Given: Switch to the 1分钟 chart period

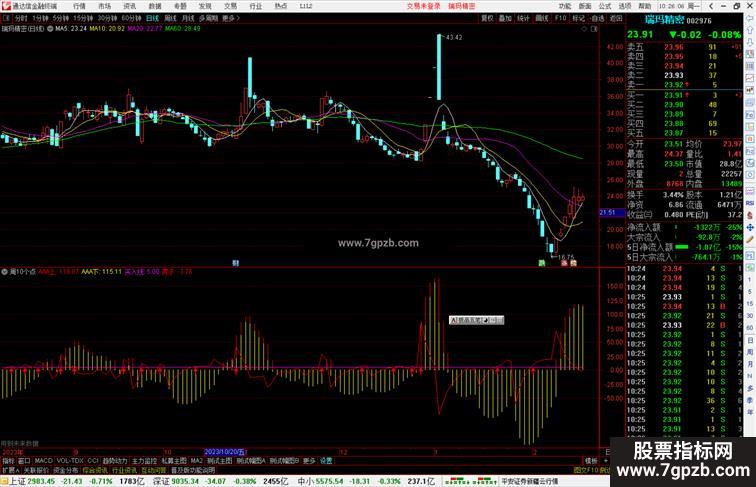Looking at the screenshot, I should pos(40,18).
